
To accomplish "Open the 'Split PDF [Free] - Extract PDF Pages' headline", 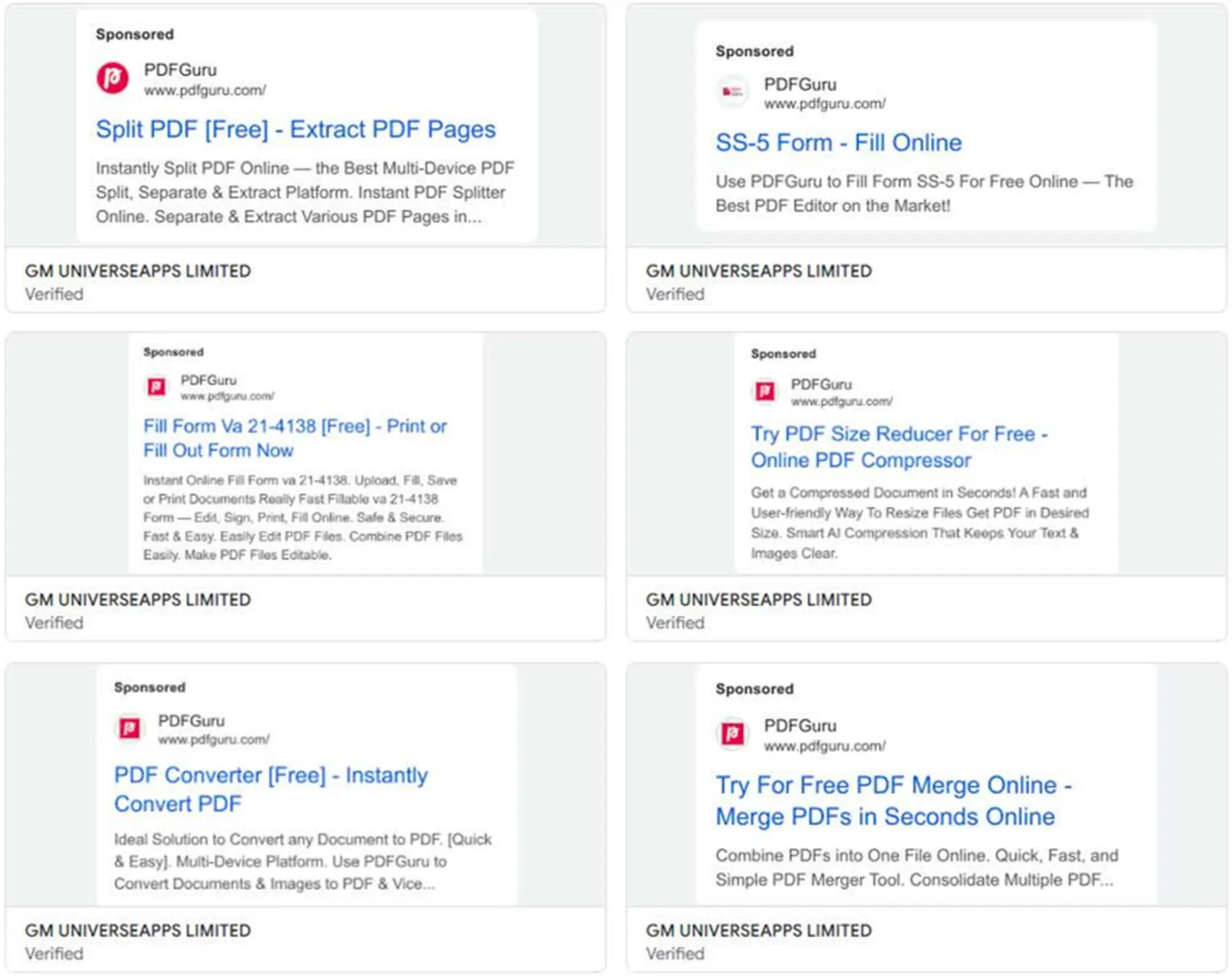I will [296, 129].
